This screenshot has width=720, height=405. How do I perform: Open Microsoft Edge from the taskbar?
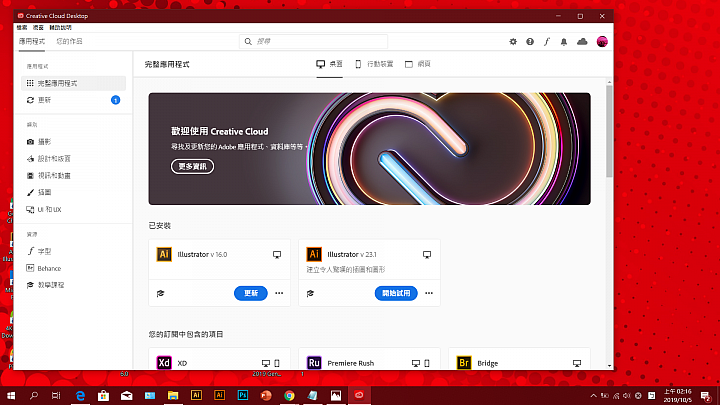[x=80, y=395]
